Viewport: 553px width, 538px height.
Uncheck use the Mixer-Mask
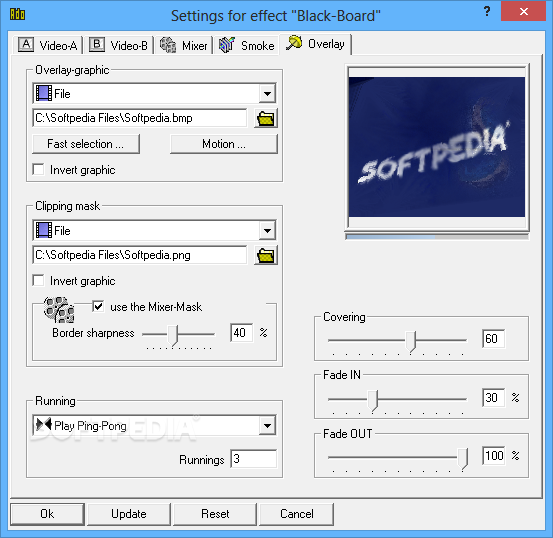pyautogui.click(x=98, y=306)
